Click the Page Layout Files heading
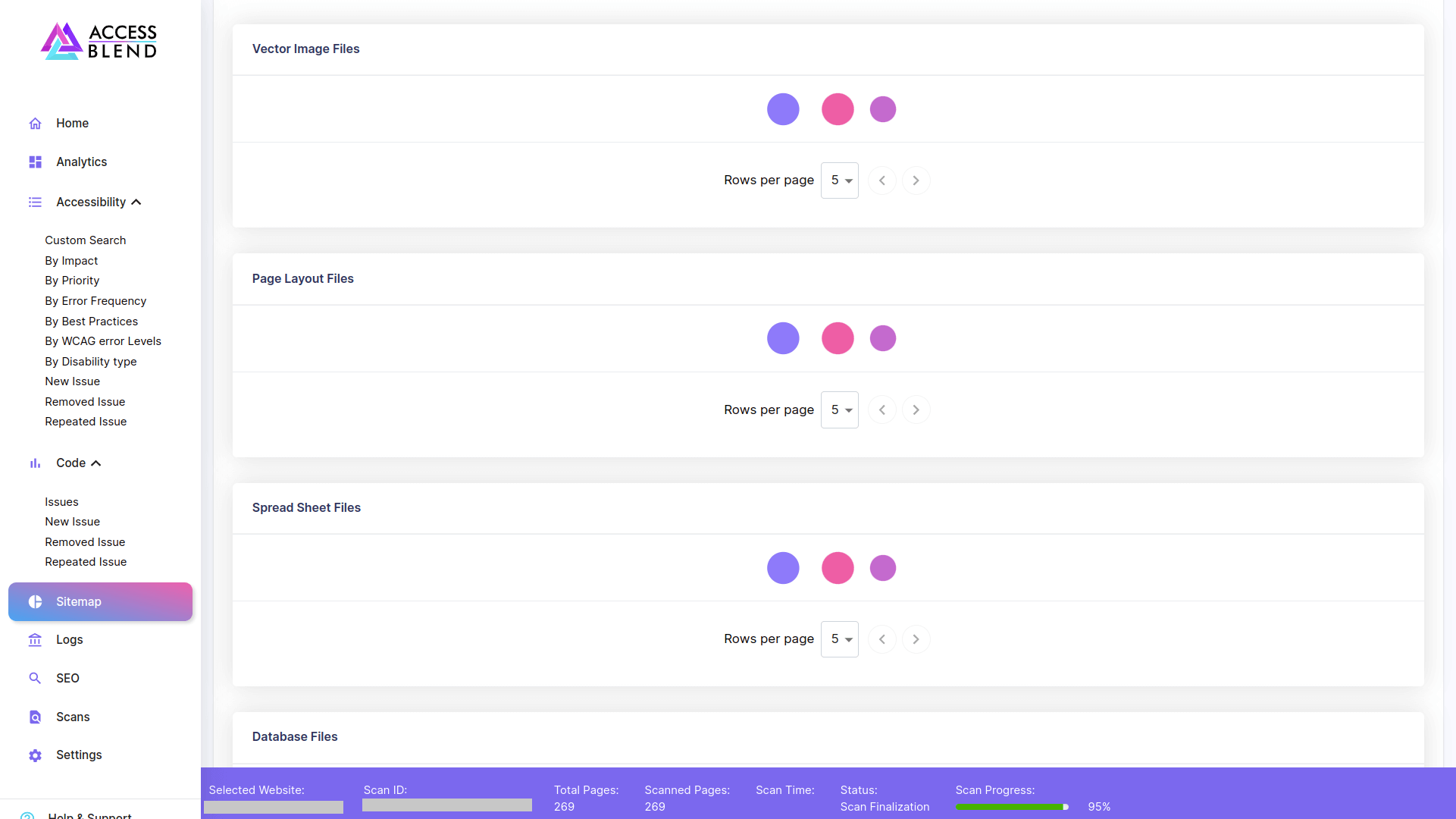Screen dimensions: 1456x819 pyautogui.click(x=303, y=278)
